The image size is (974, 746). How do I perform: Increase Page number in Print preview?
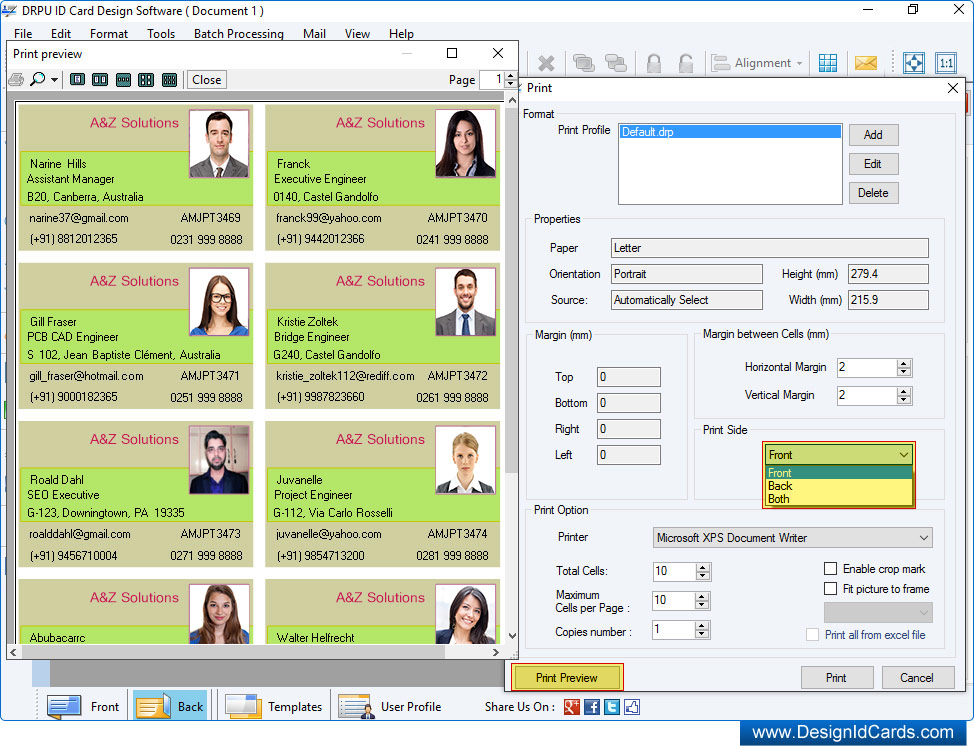coord(511,76)
